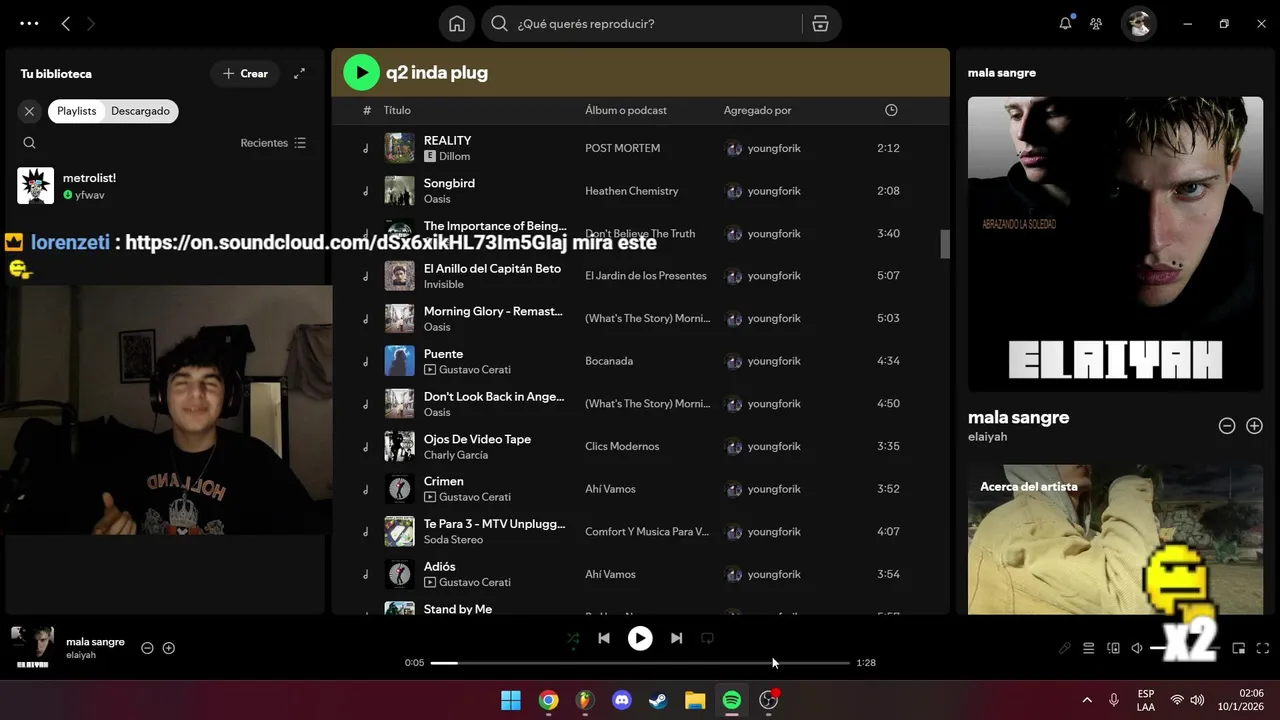
Task: Open the three-dots app menu
Action: (x=29, y=23)
